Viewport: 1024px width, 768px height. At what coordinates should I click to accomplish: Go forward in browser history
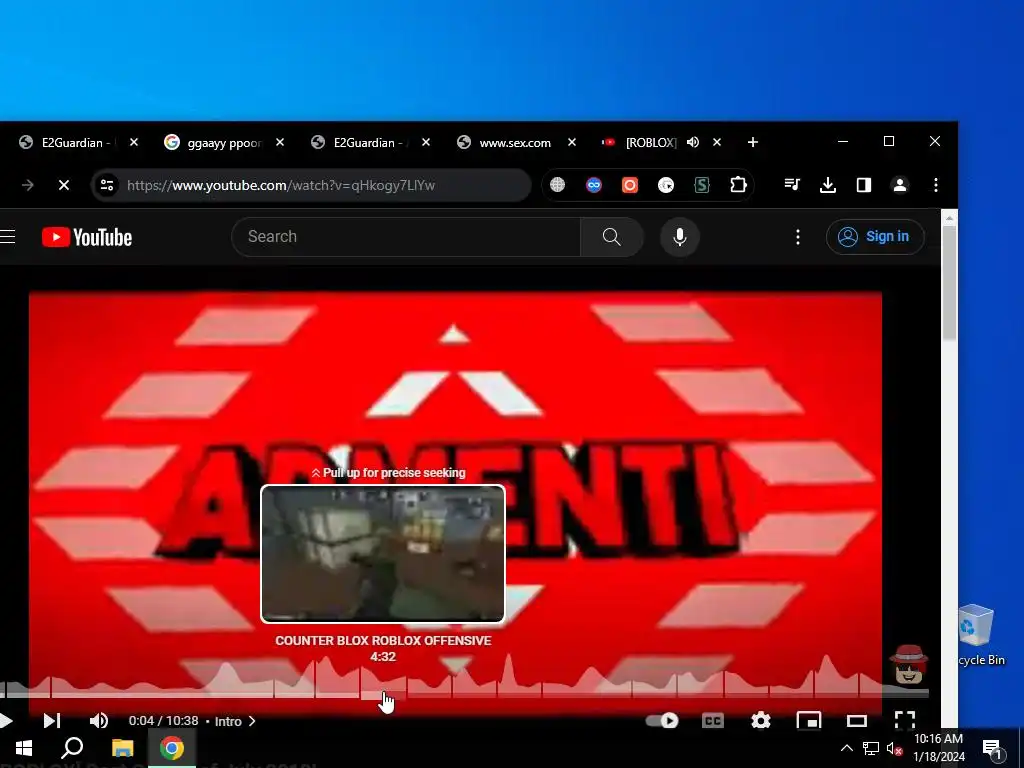pos(27,185)
